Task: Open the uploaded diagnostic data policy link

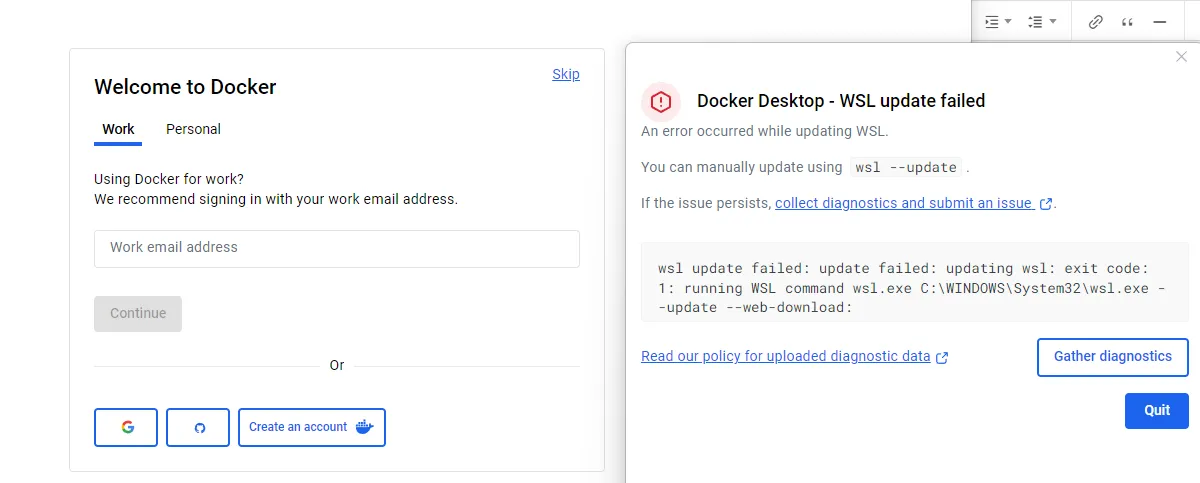Action: [x=785, y=356]
